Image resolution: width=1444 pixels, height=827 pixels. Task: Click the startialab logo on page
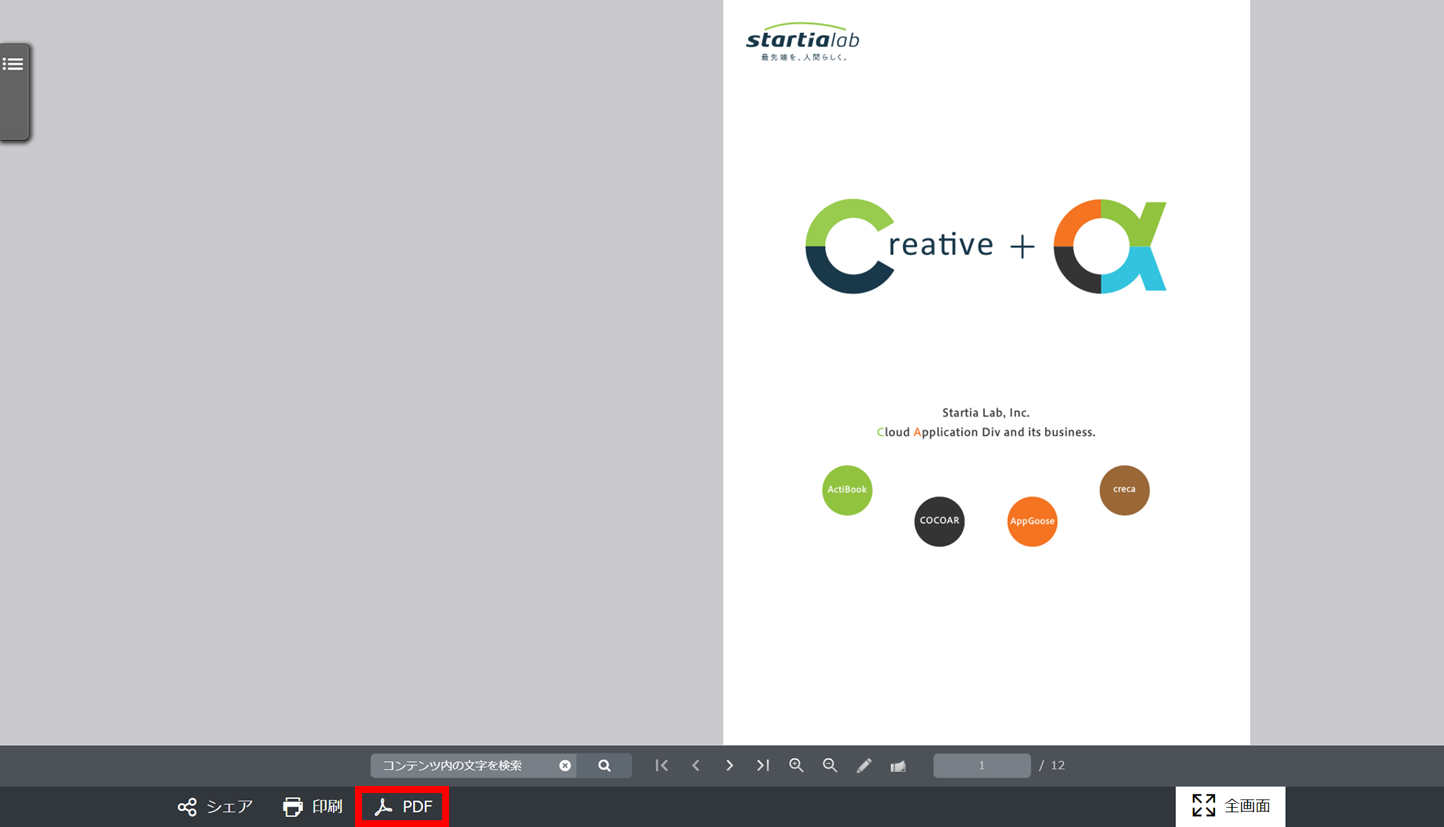(803, 42)
